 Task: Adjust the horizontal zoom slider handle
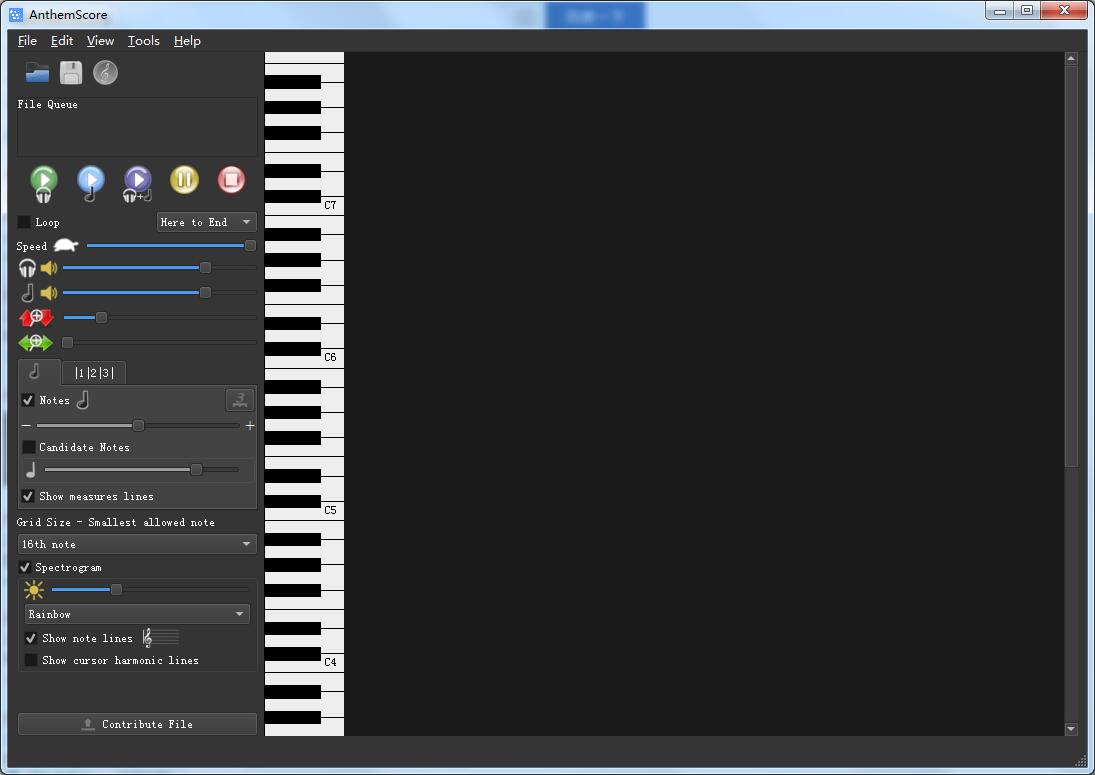(68, 343)
